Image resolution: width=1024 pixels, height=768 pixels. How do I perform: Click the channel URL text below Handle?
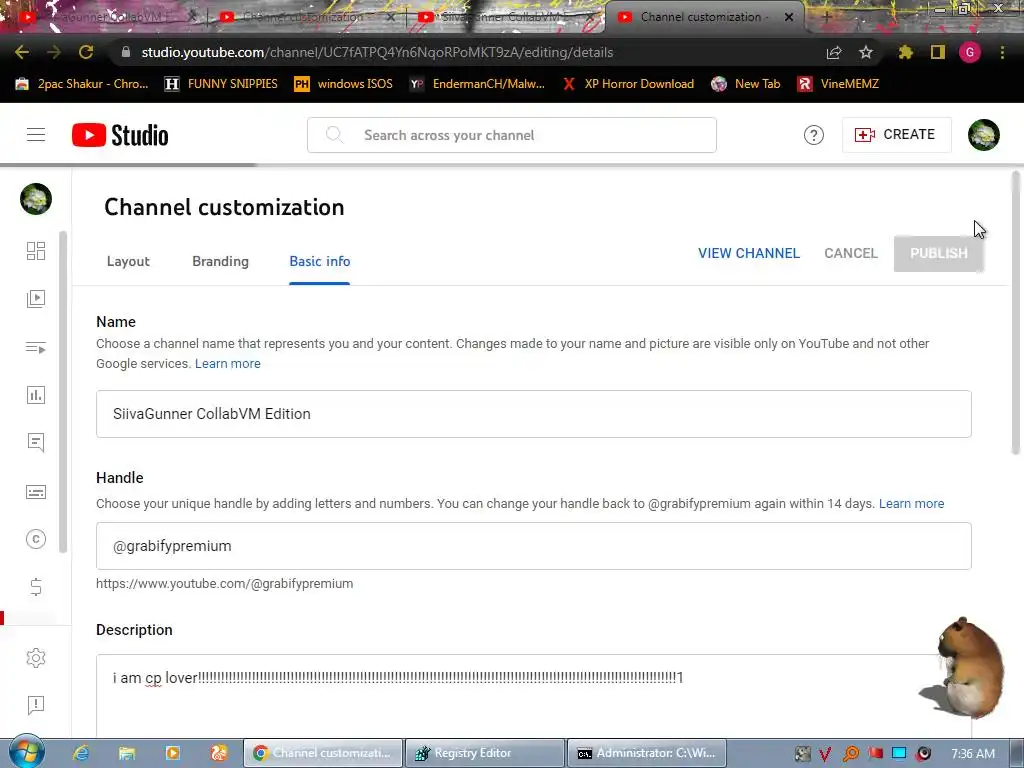225,584
